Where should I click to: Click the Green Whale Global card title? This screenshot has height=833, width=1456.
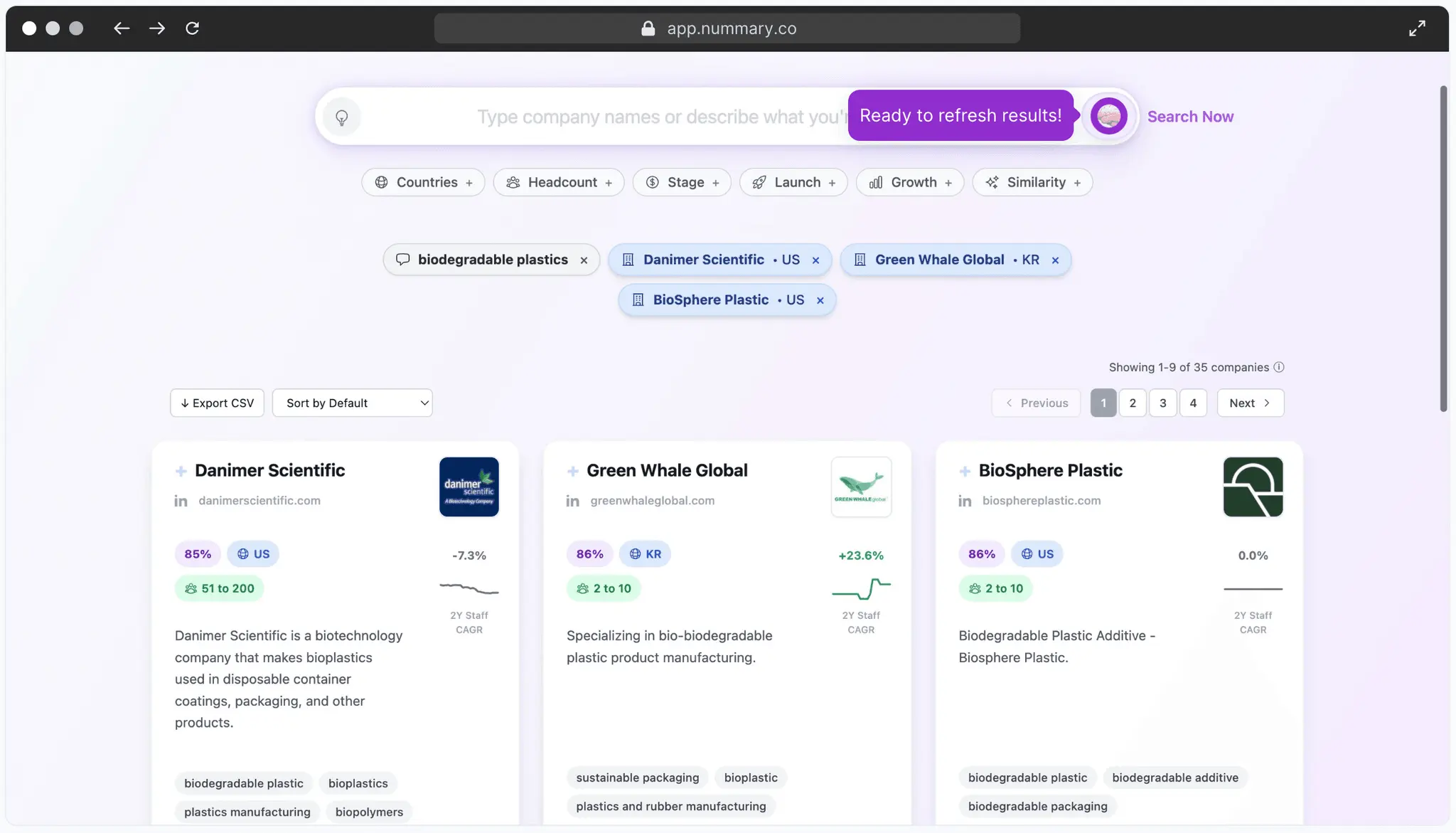pyautogui.click(x=667, y=470)
